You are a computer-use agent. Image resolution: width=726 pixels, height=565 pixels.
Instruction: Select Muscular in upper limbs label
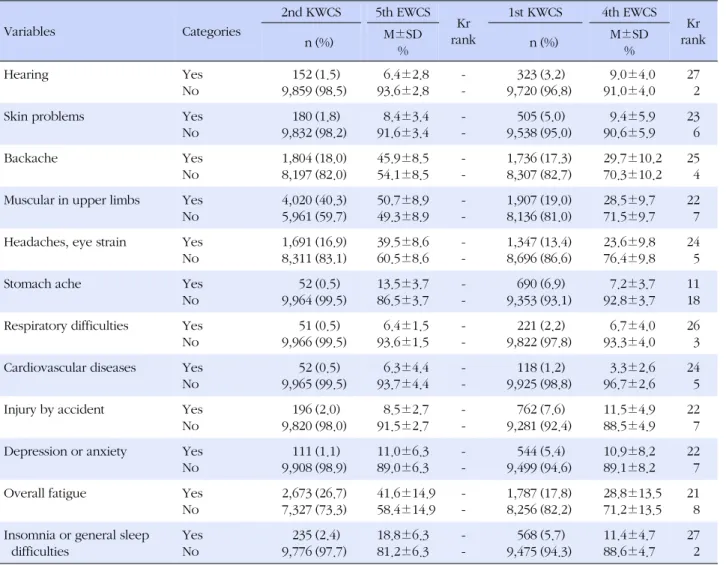[x=72, y=200]
